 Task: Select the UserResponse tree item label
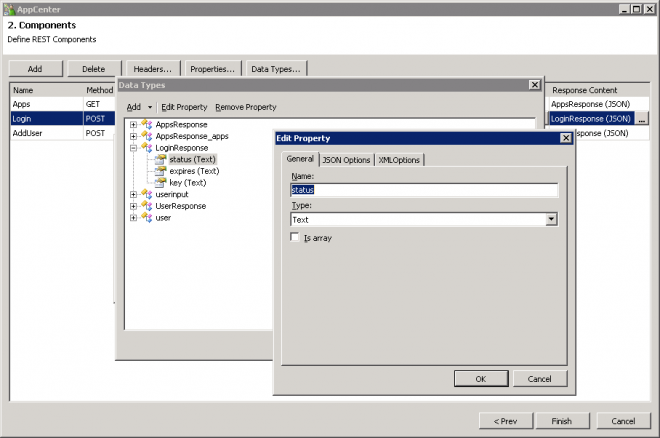(x=181, y=206)
